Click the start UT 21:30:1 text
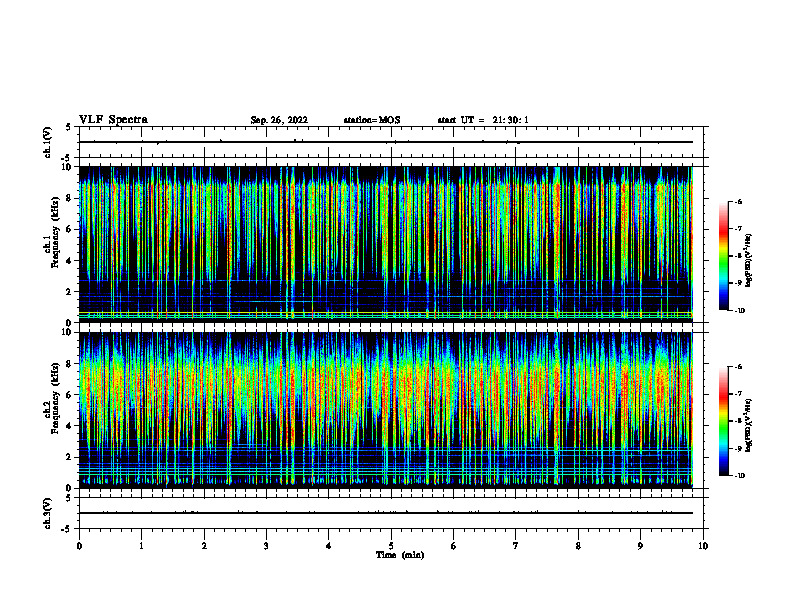Image resolution: width=792 pixels, height=612 pixels. pos(483,120)
